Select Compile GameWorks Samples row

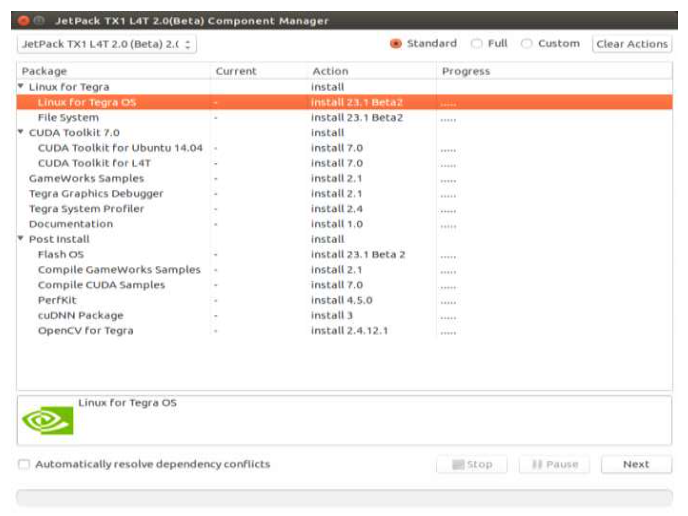(344, 270)
